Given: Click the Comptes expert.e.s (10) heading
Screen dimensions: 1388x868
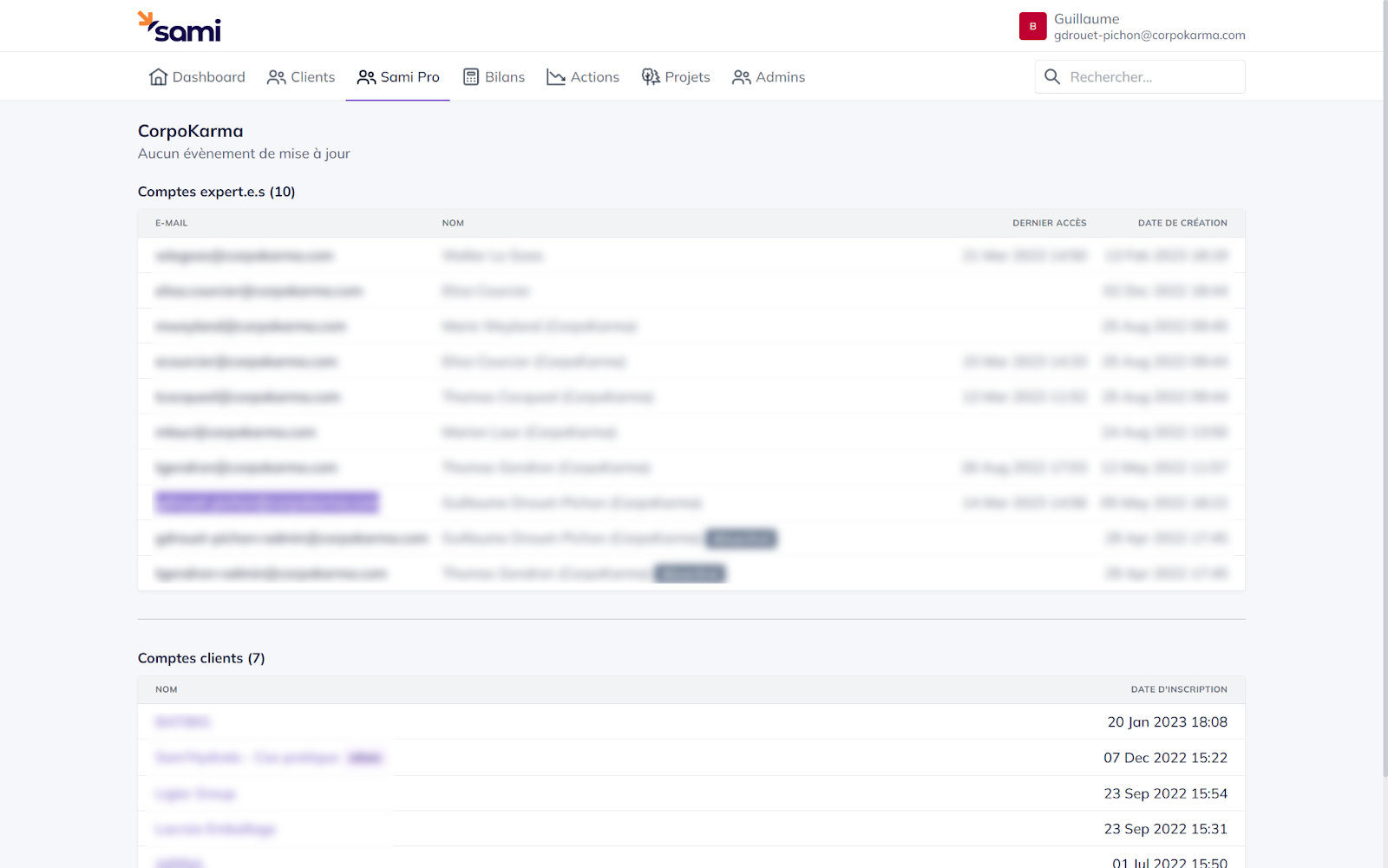Looking at the screenshot, I should point(217,192).
